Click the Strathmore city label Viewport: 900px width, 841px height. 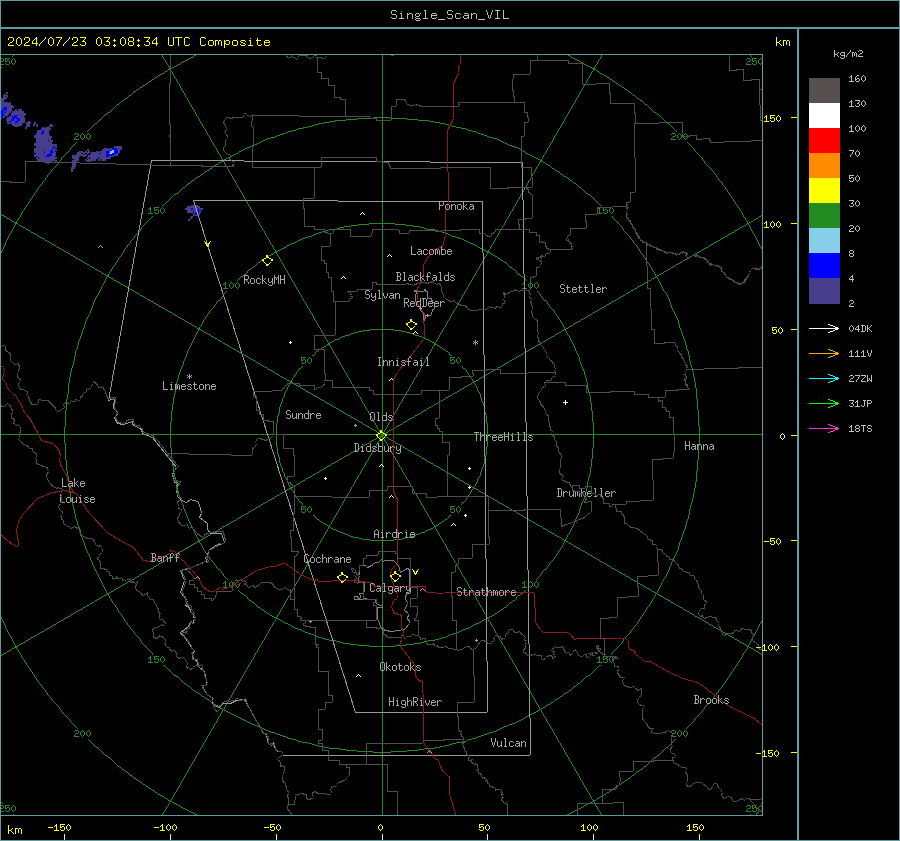pyautogui.click(x=486, y=592)
